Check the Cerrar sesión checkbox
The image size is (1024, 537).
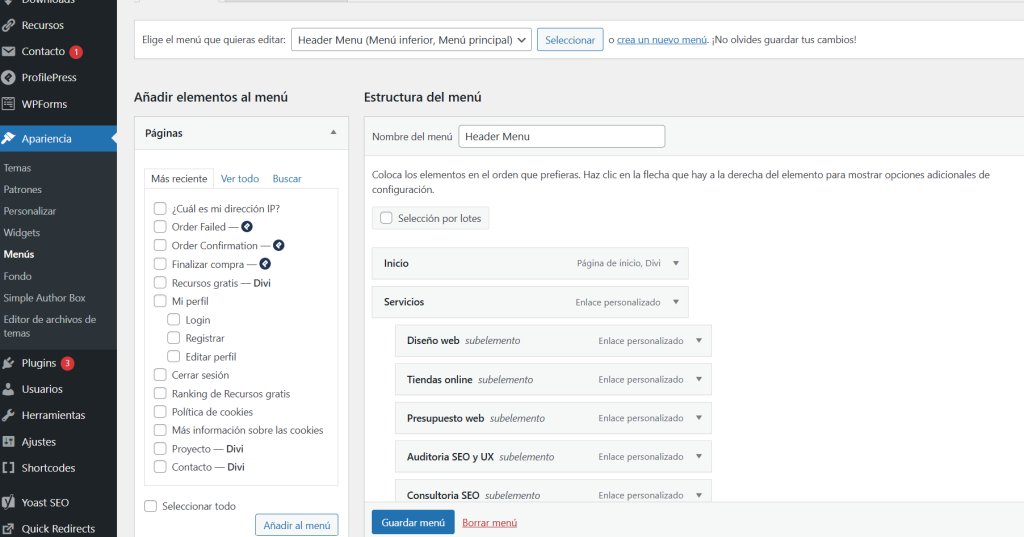coord(160,375)
